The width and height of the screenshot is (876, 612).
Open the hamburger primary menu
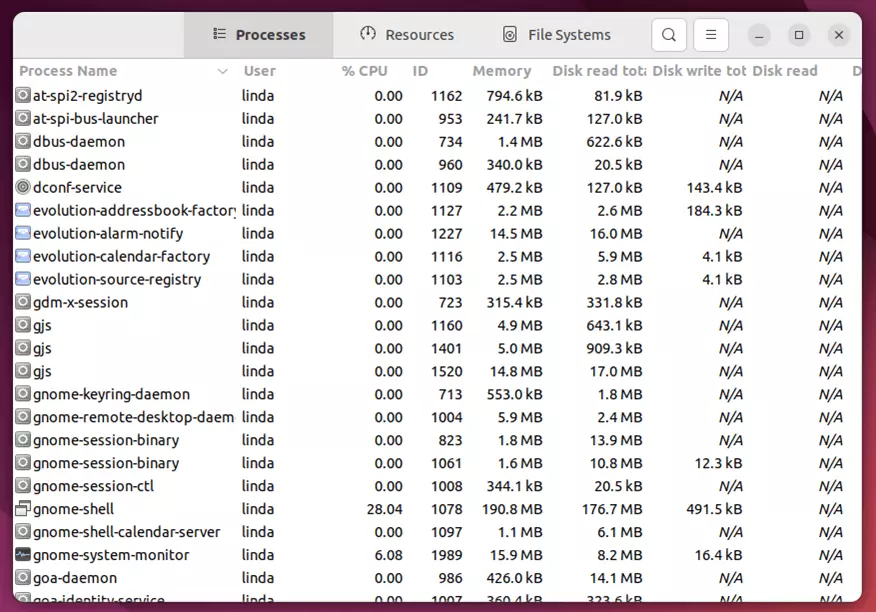710,34
